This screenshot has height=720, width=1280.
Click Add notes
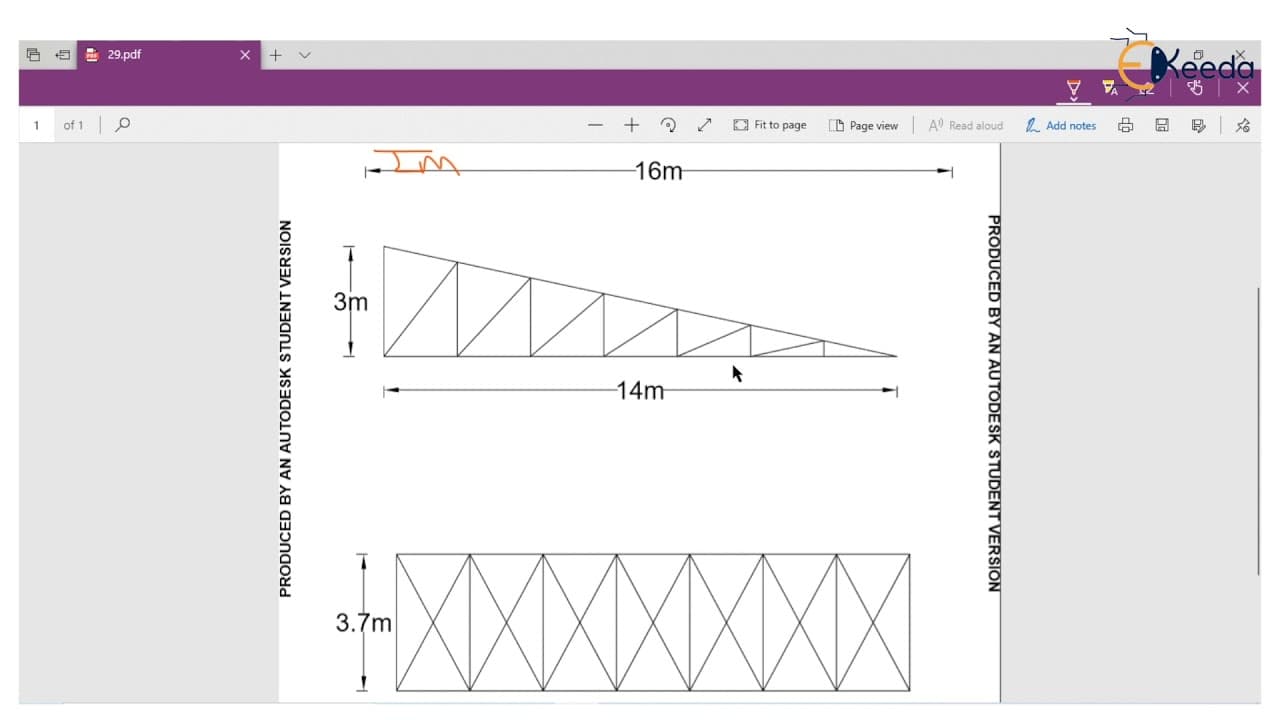click(x=1061, y=125)
